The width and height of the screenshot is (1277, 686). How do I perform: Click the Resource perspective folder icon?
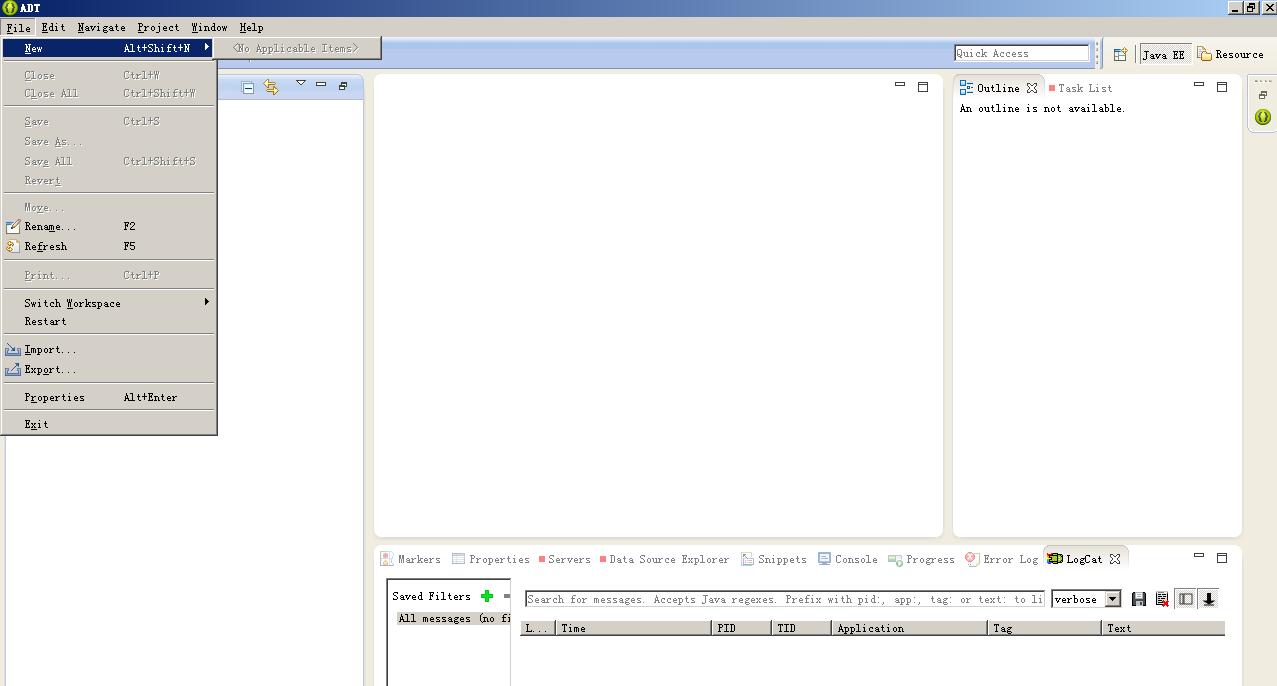click(x=1205, y=54)
